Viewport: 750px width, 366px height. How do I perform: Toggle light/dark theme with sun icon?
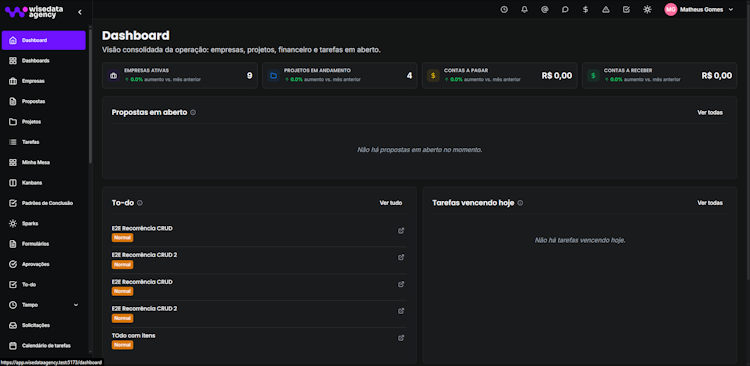pyautogui.click(x=647, y=10)
